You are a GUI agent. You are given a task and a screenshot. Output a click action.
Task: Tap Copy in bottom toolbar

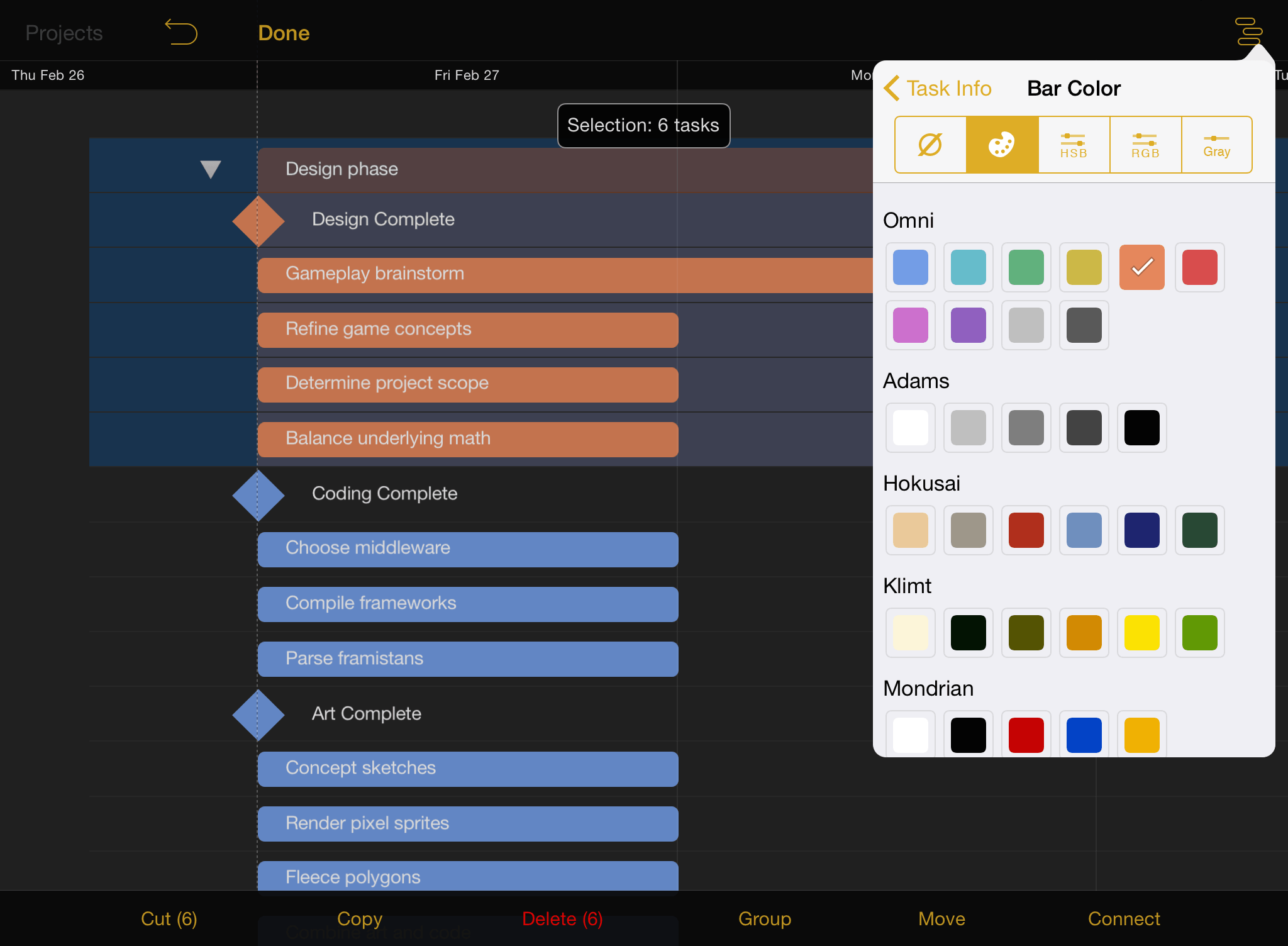click(360, 918)
